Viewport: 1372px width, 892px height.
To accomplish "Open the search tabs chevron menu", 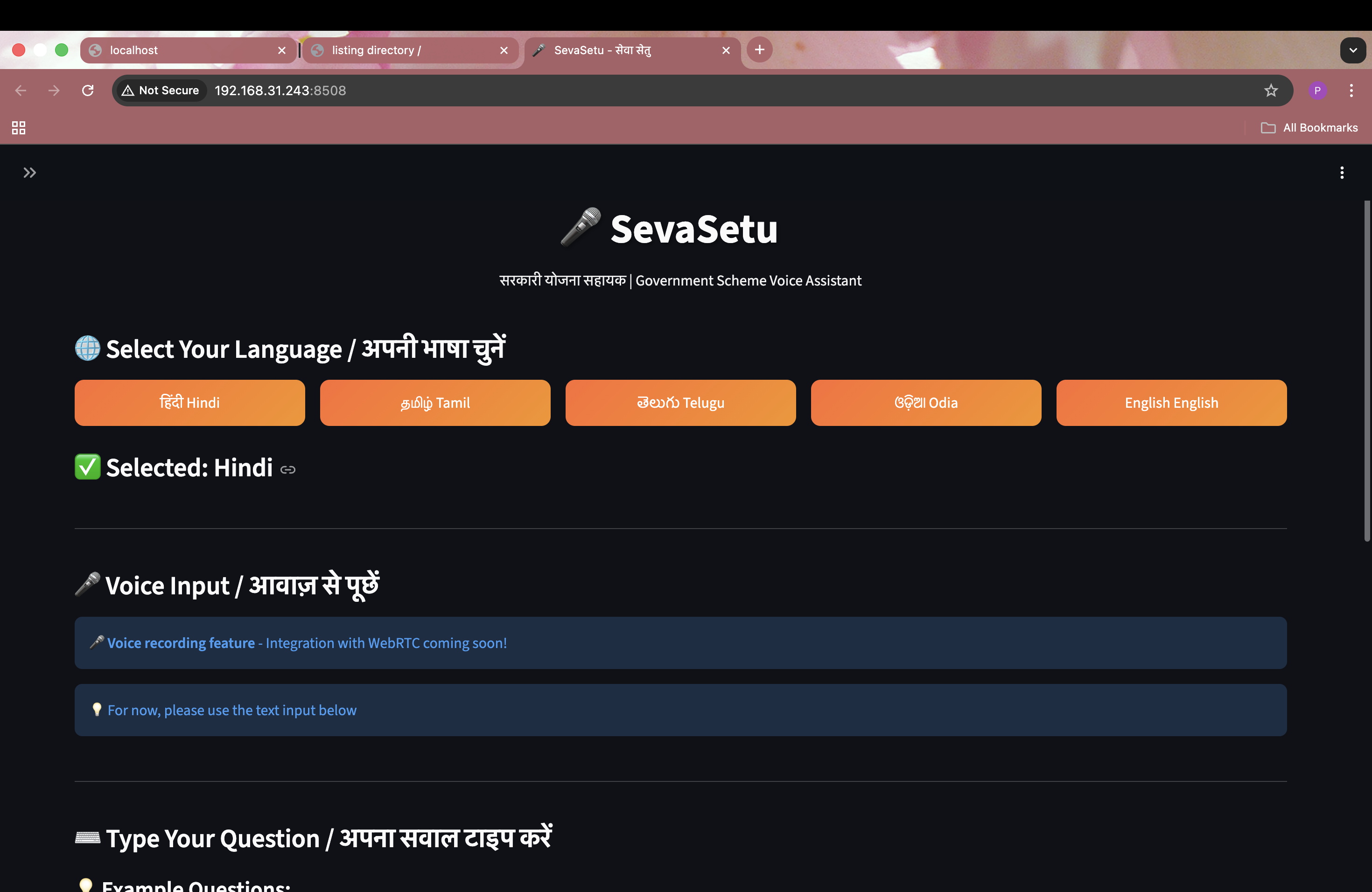I will tap(1353, 50).
